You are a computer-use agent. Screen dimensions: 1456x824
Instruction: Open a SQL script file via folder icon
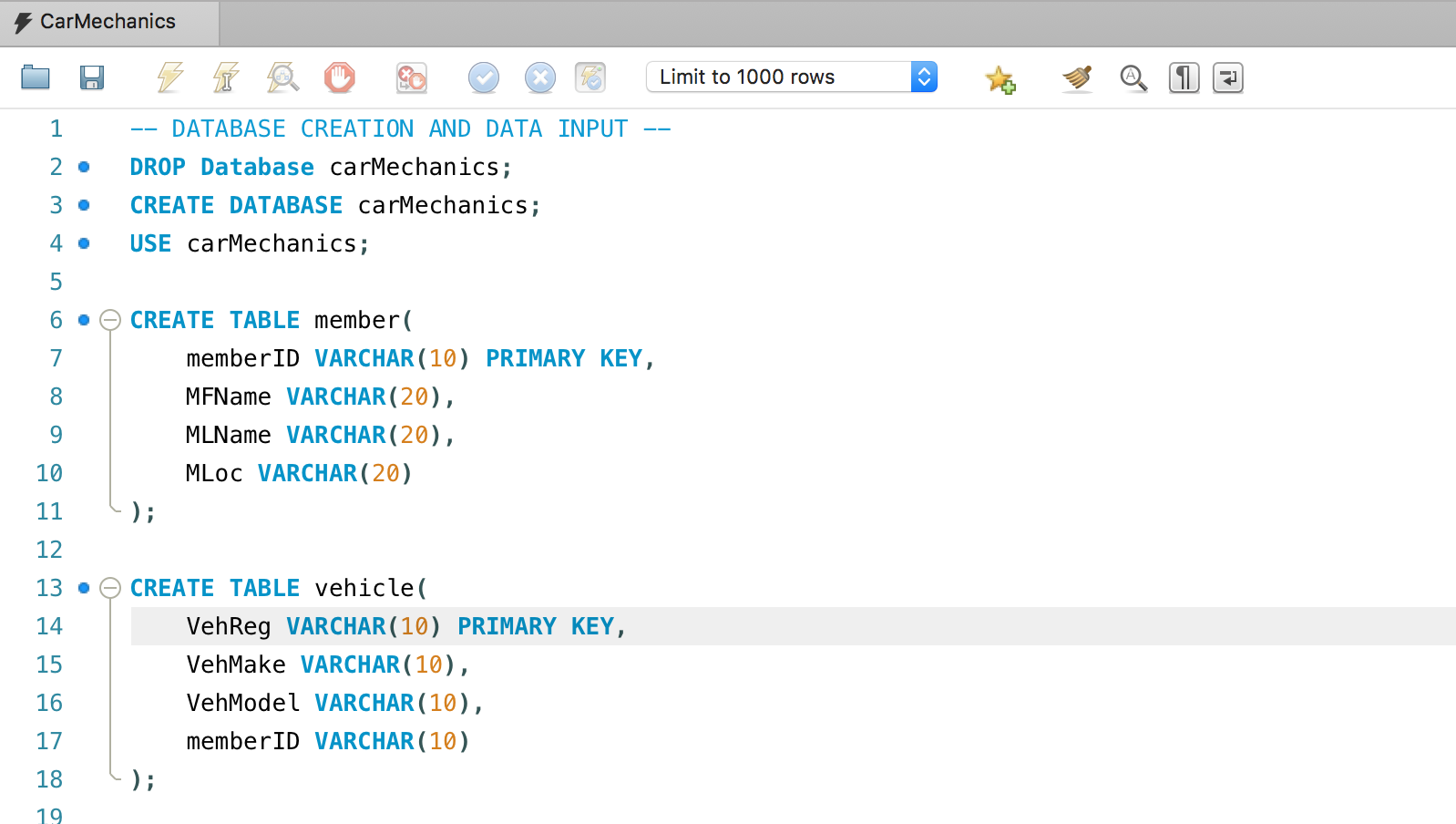[x=36, y=77]
